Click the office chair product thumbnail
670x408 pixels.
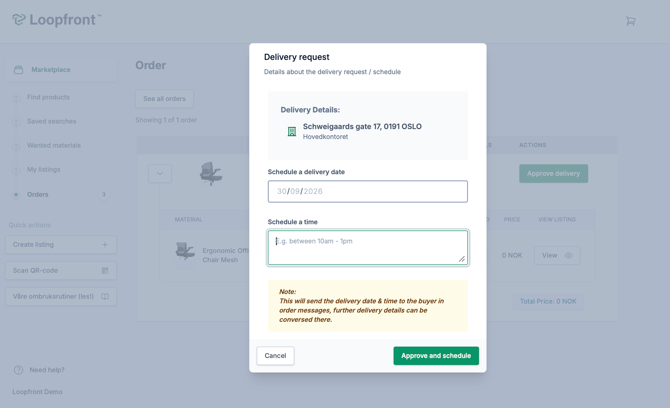211,173
